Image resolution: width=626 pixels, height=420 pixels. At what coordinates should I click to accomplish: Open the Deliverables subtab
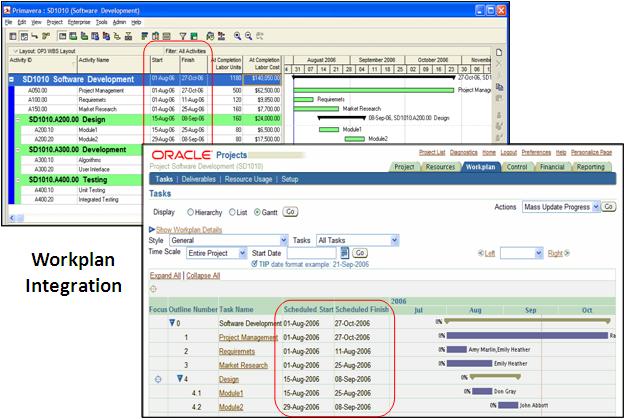click(198, 179)
